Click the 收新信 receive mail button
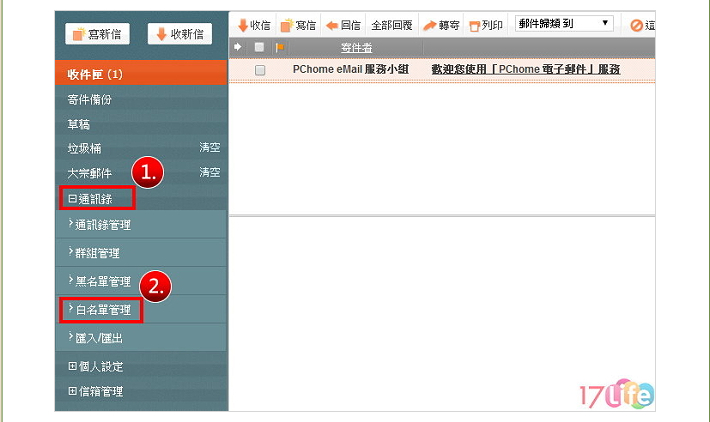Image resolution: width=710 pixels, height=422 pixels. point(180,34)
